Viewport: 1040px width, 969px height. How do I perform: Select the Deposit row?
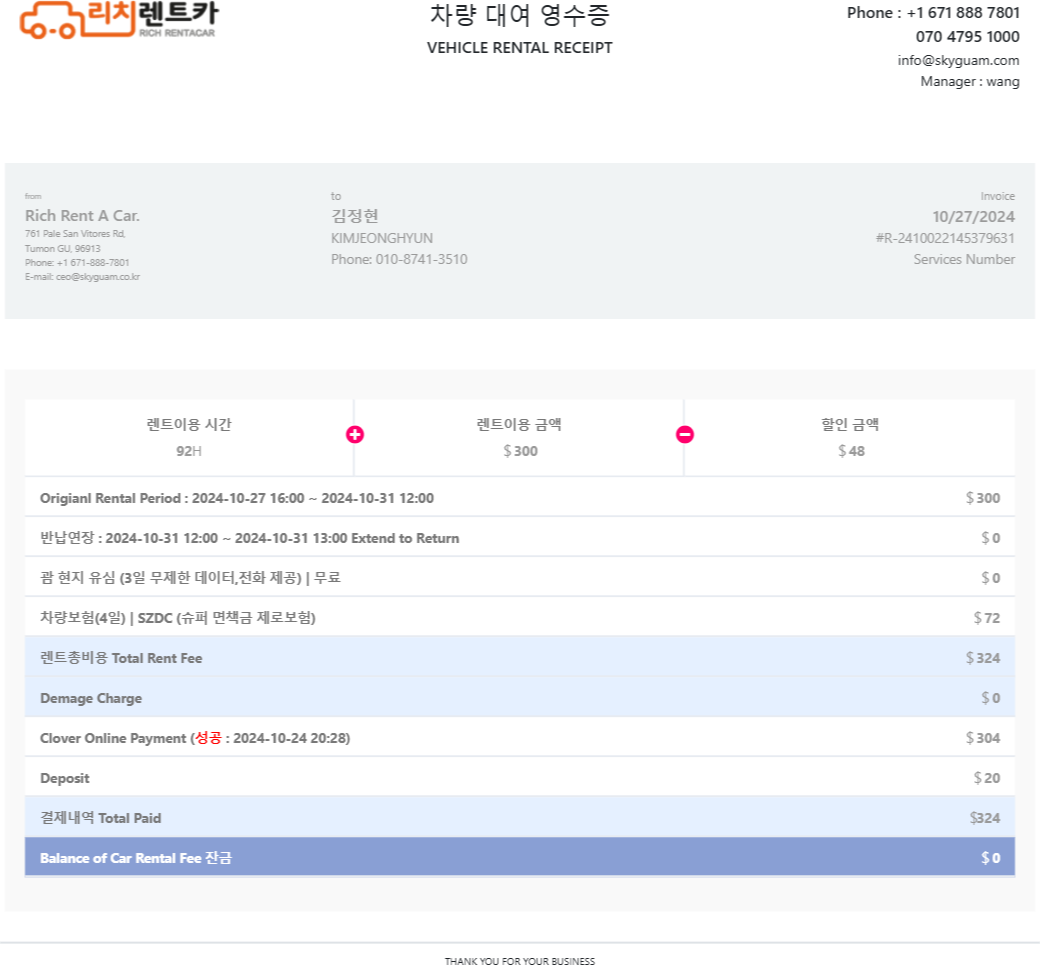pyautogui.click(x=520, y=777)
